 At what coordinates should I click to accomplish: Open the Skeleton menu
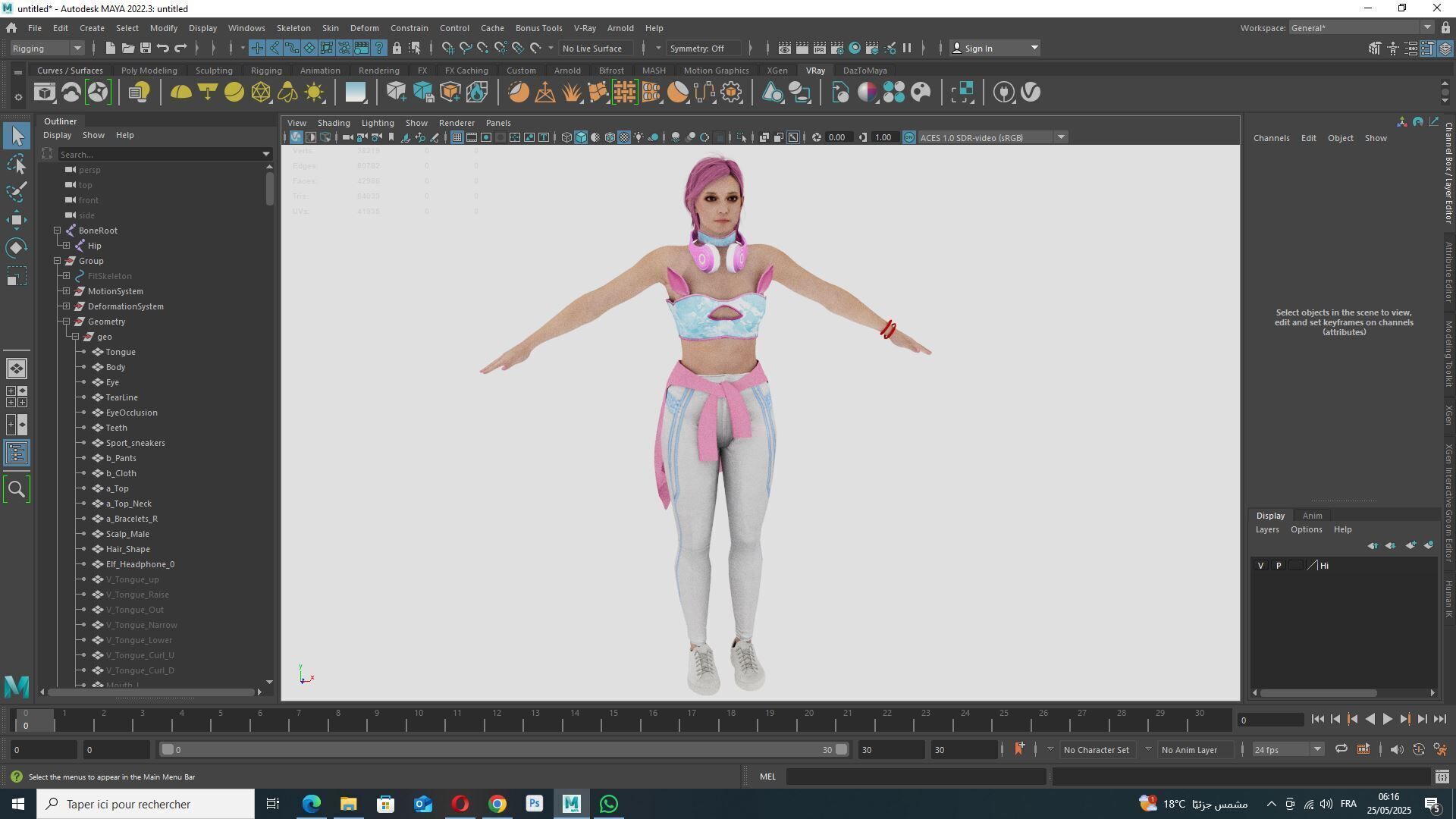[x=293, y=28]
